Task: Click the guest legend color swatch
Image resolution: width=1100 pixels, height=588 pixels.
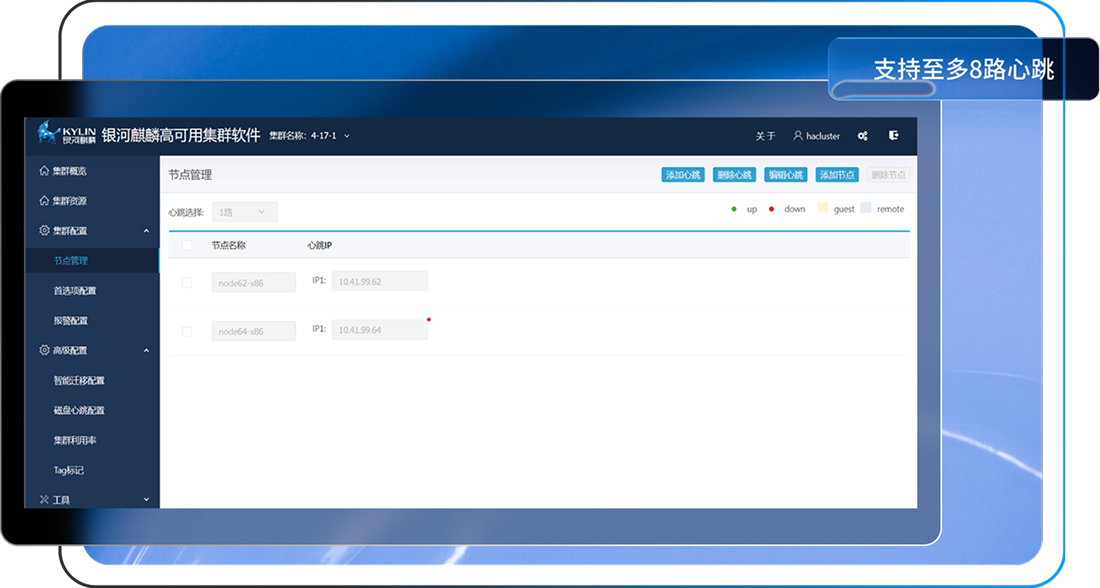Action: coord(822,209)
